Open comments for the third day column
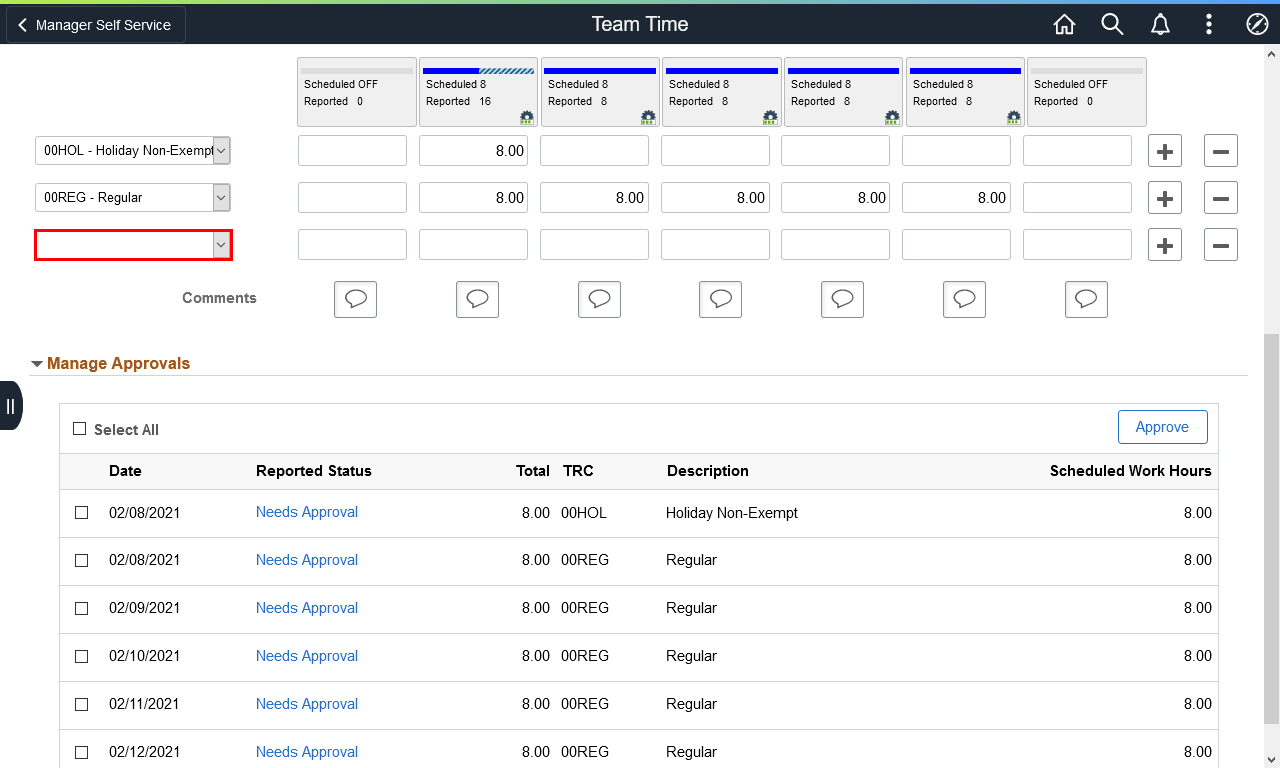The image size is (1280, 768). (599, 299)
